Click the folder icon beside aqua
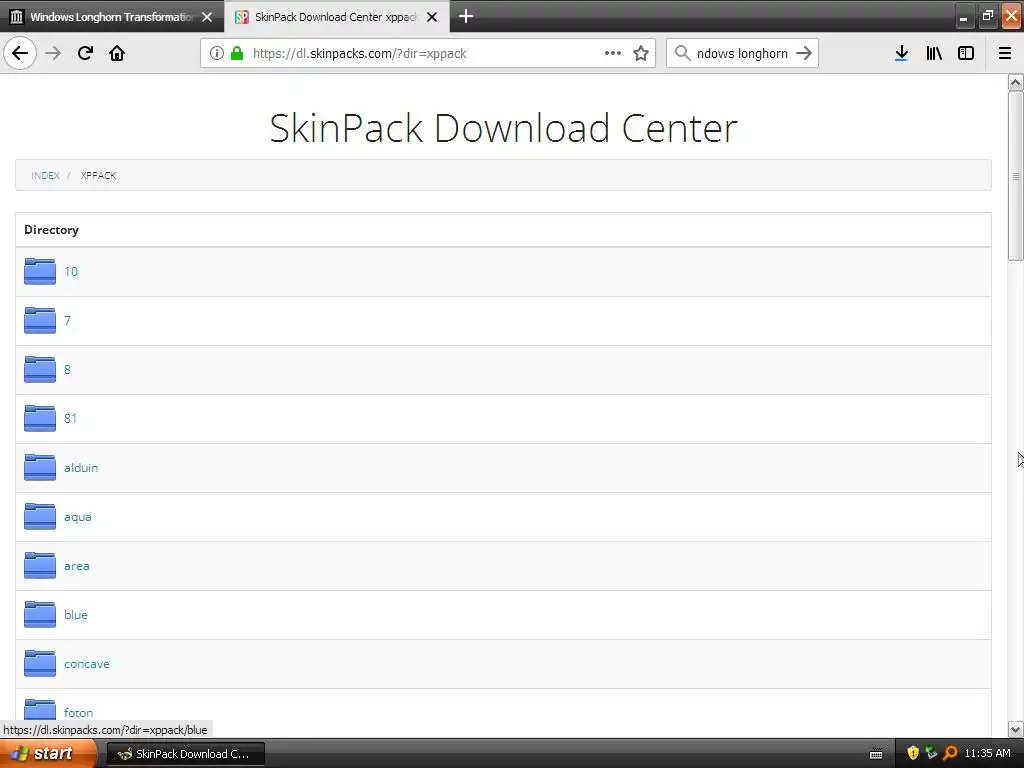The width and height of the screenshot is (1024, 768). pos(40,517)
